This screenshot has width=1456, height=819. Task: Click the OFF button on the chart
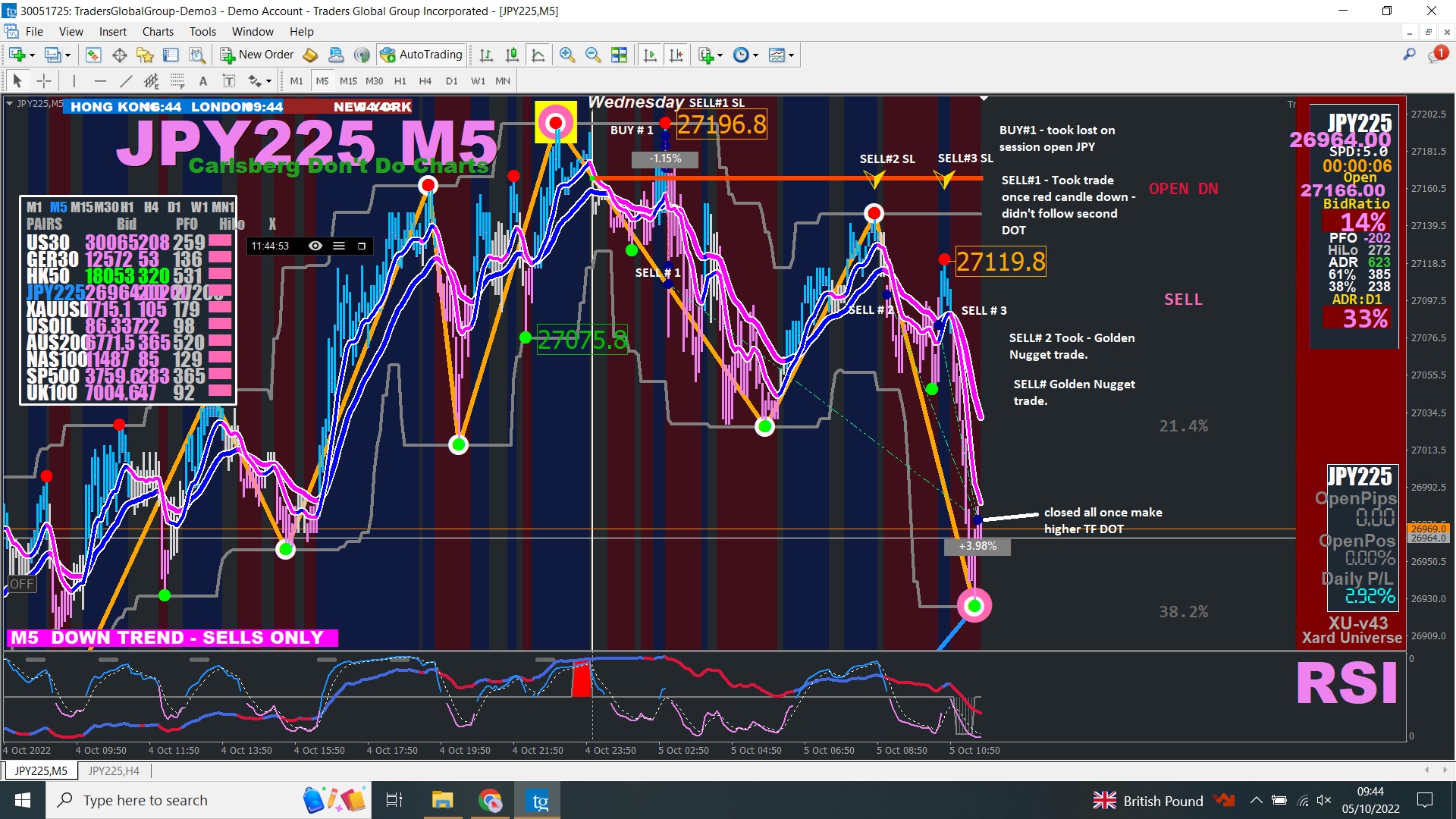21,584
